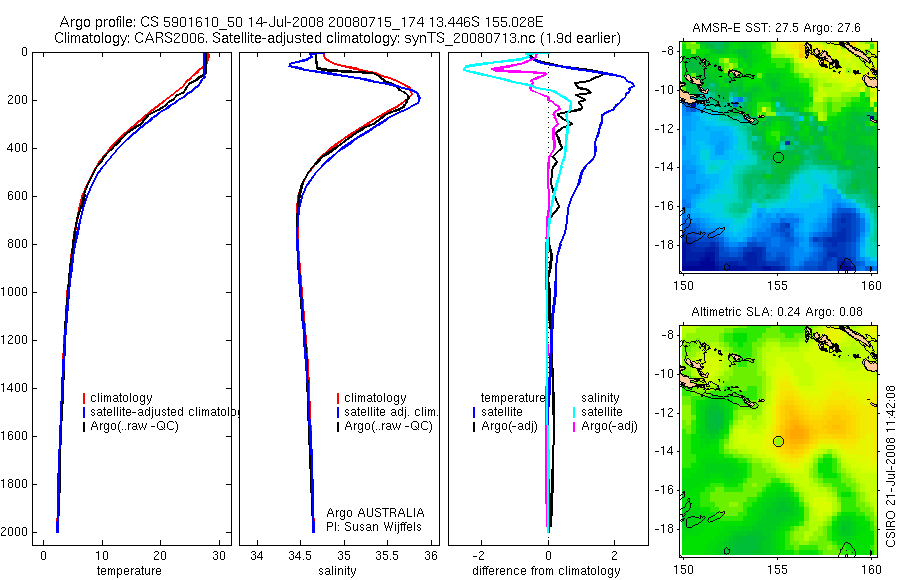Image resolution: width=900 pixels, height=580 pixels.
Task: Click the float position circle on SLA map
Action: (x=778, y=442)
